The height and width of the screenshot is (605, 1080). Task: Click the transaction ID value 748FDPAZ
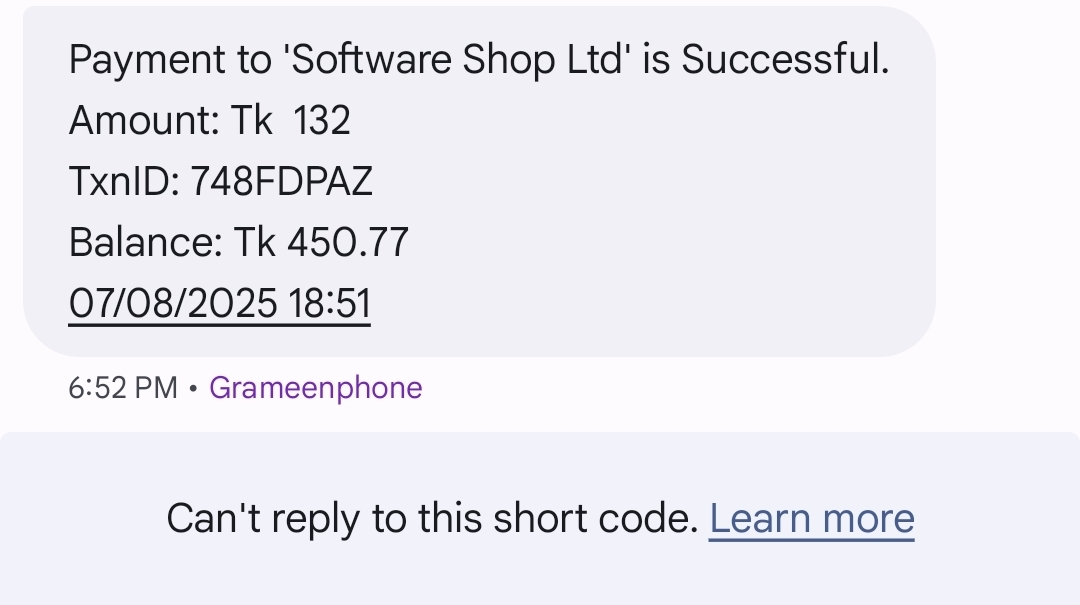pos(281,182)
